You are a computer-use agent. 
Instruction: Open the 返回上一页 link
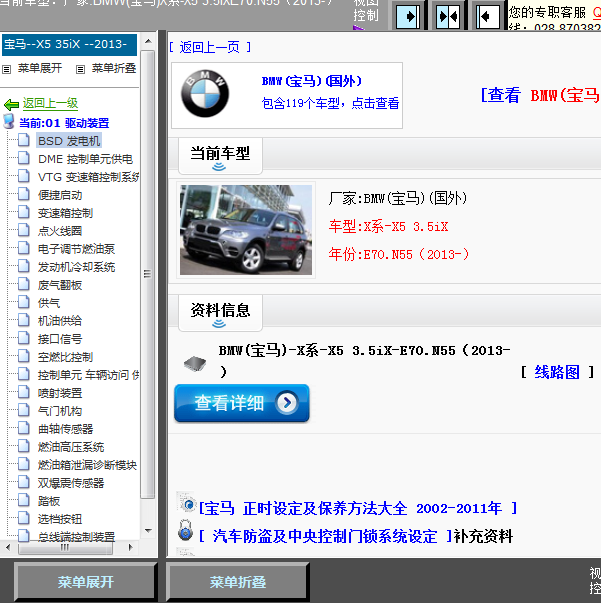[x=210, y=47]
